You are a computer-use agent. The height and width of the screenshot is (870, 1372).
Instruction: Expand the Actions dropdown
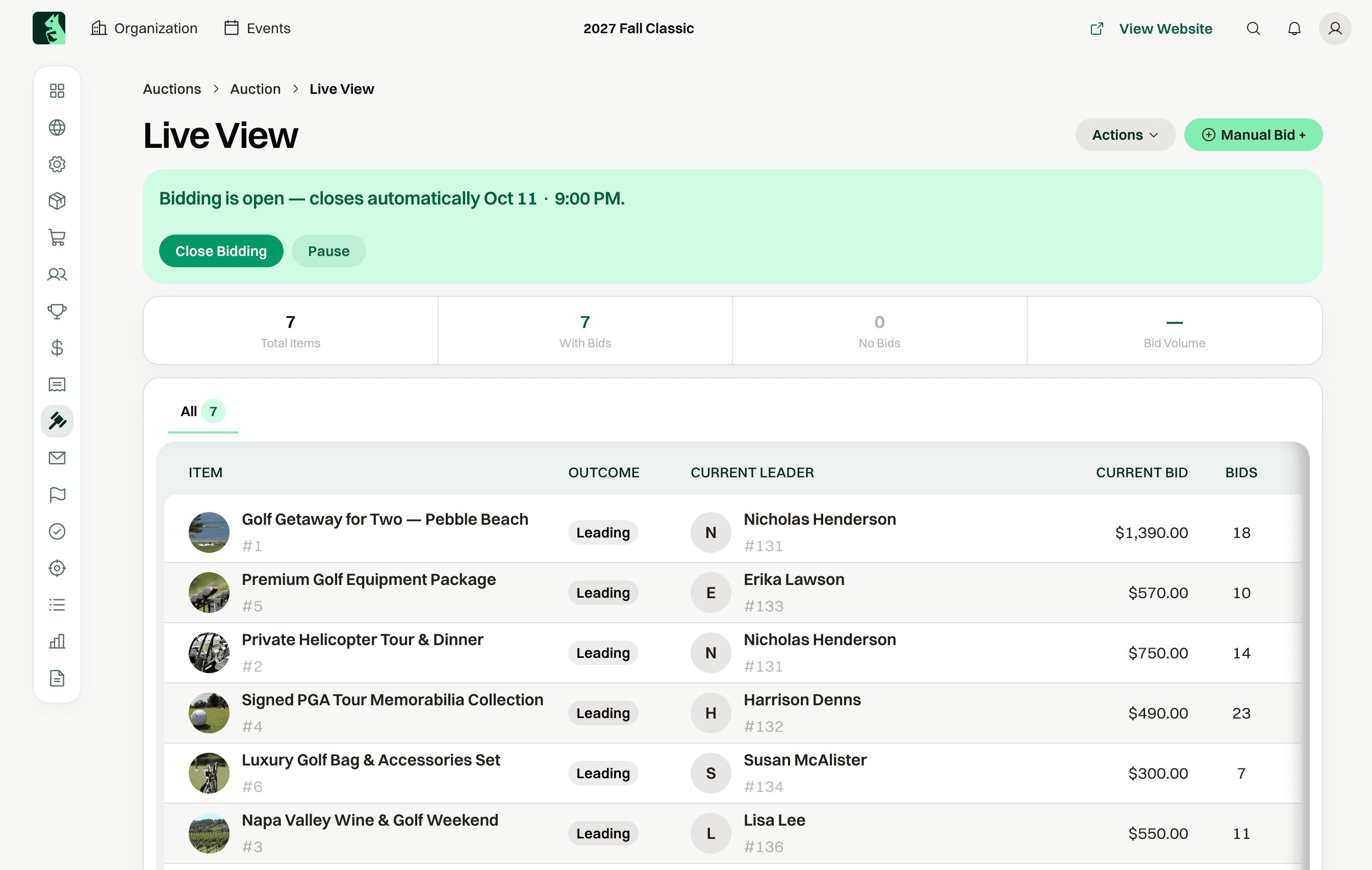(x=1125, y=135)
